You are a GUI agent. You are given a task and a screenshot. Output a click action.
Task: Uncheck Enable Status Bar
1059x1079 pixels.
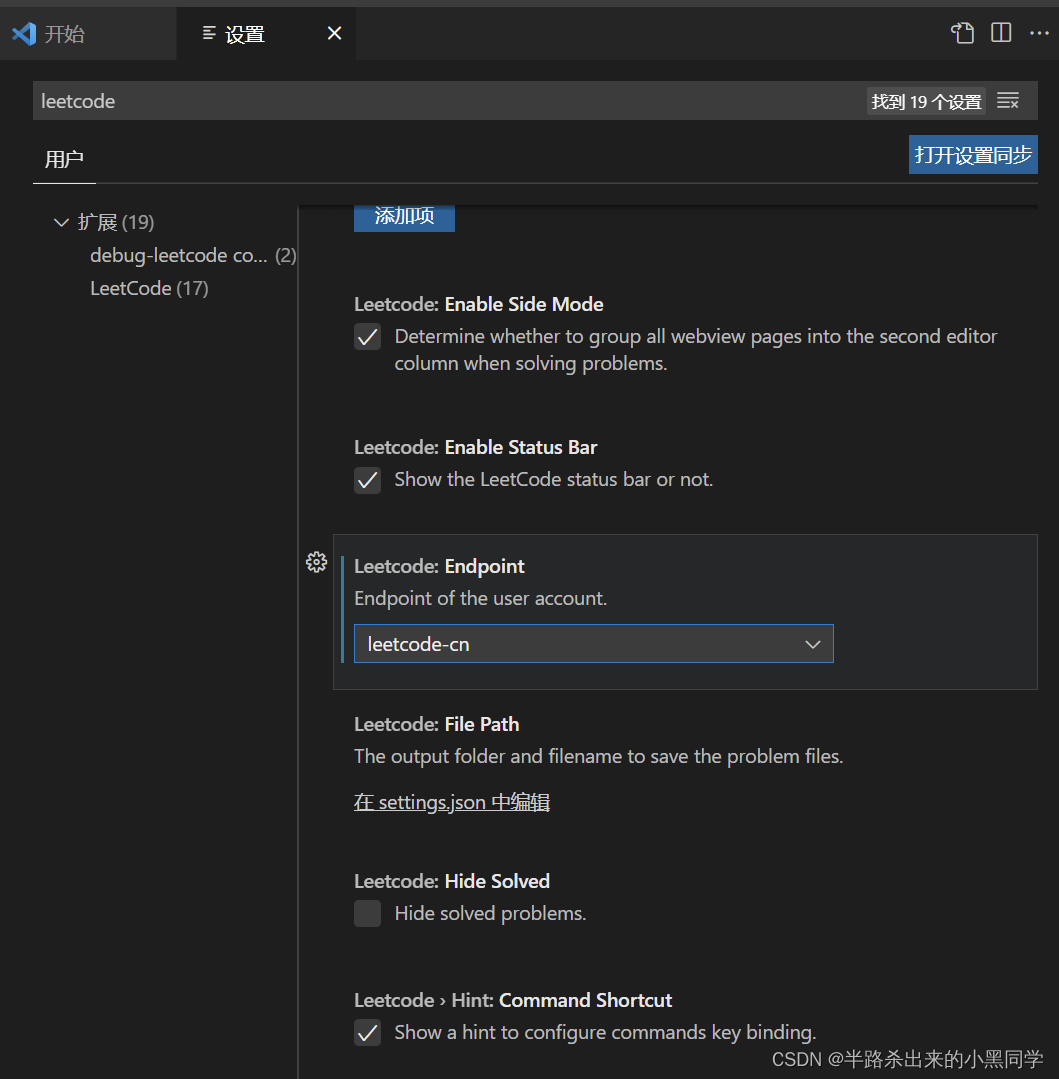click(x=367, y=480)
